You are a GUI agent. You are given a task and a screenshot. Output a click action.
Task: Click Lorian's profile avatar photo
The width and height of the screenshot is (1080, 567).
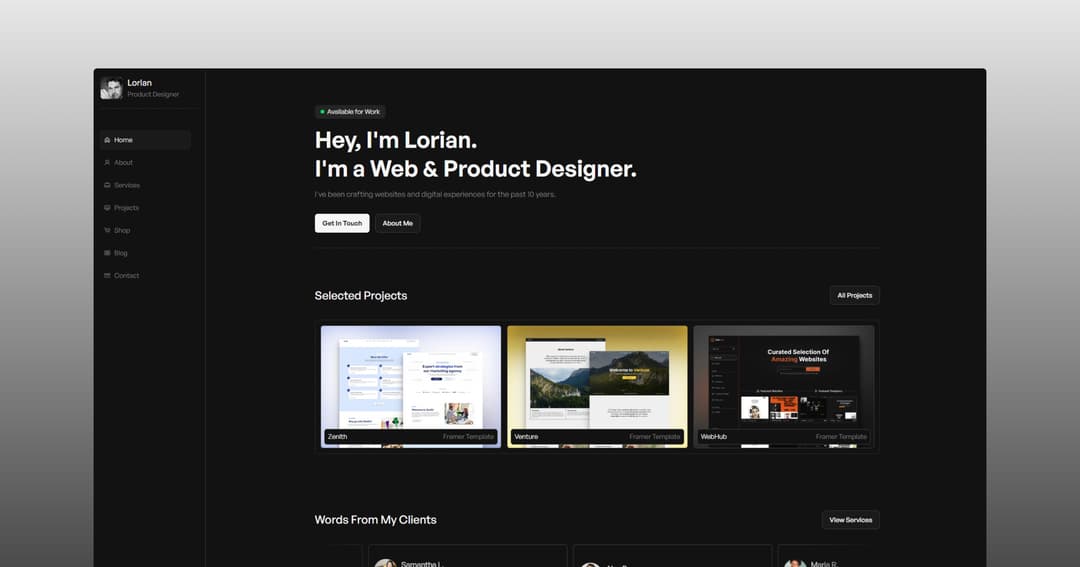[x=111, y=88]
